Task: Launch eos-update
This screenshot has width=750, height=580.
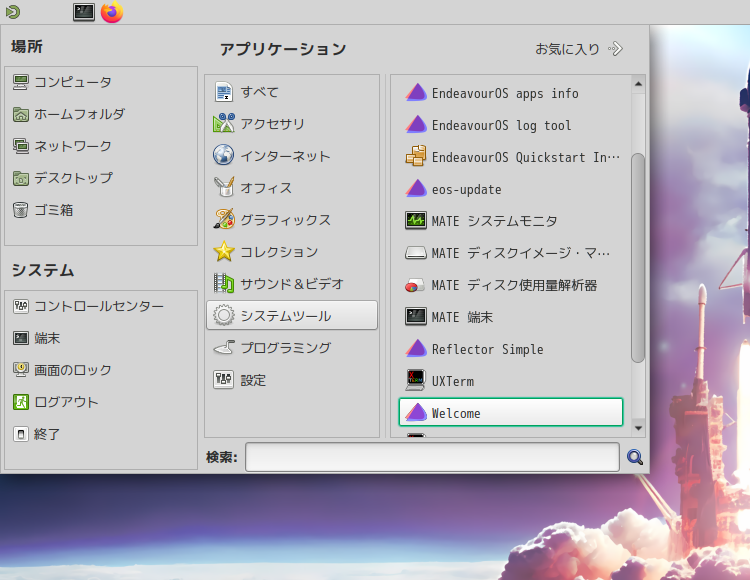Action: pyautogui.click(x=511, y=189)
